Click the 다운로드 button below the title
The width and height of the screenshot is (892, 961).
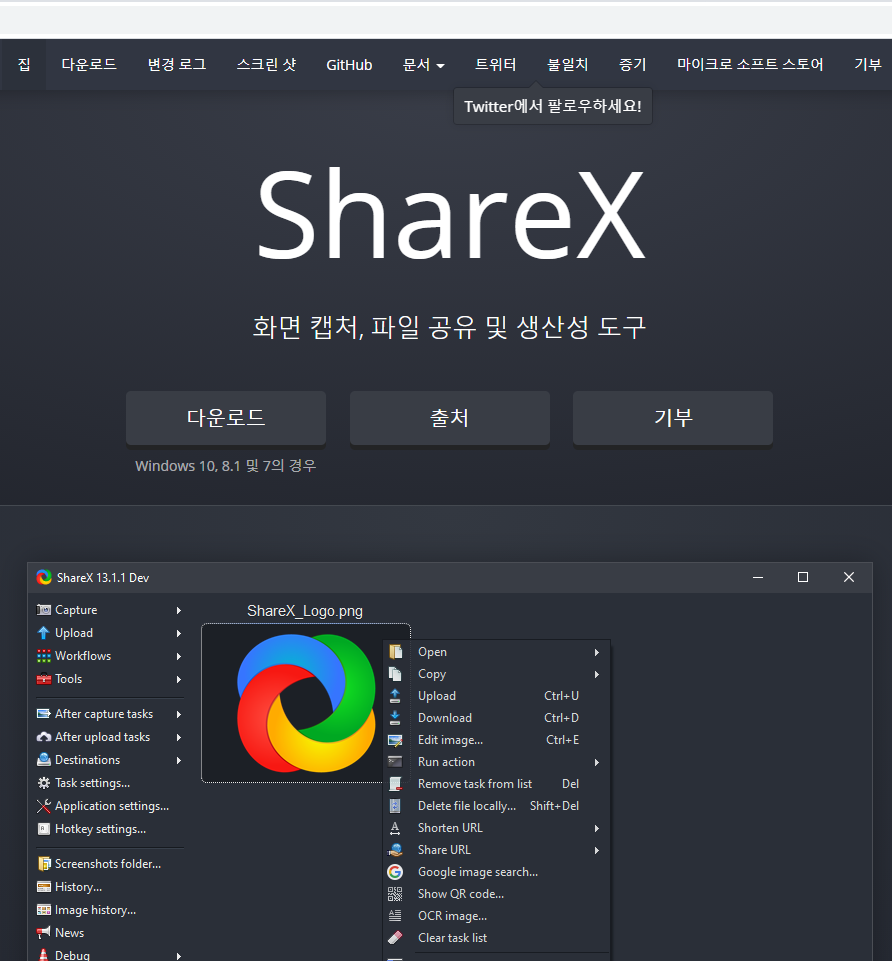click(x=226, y=418)
